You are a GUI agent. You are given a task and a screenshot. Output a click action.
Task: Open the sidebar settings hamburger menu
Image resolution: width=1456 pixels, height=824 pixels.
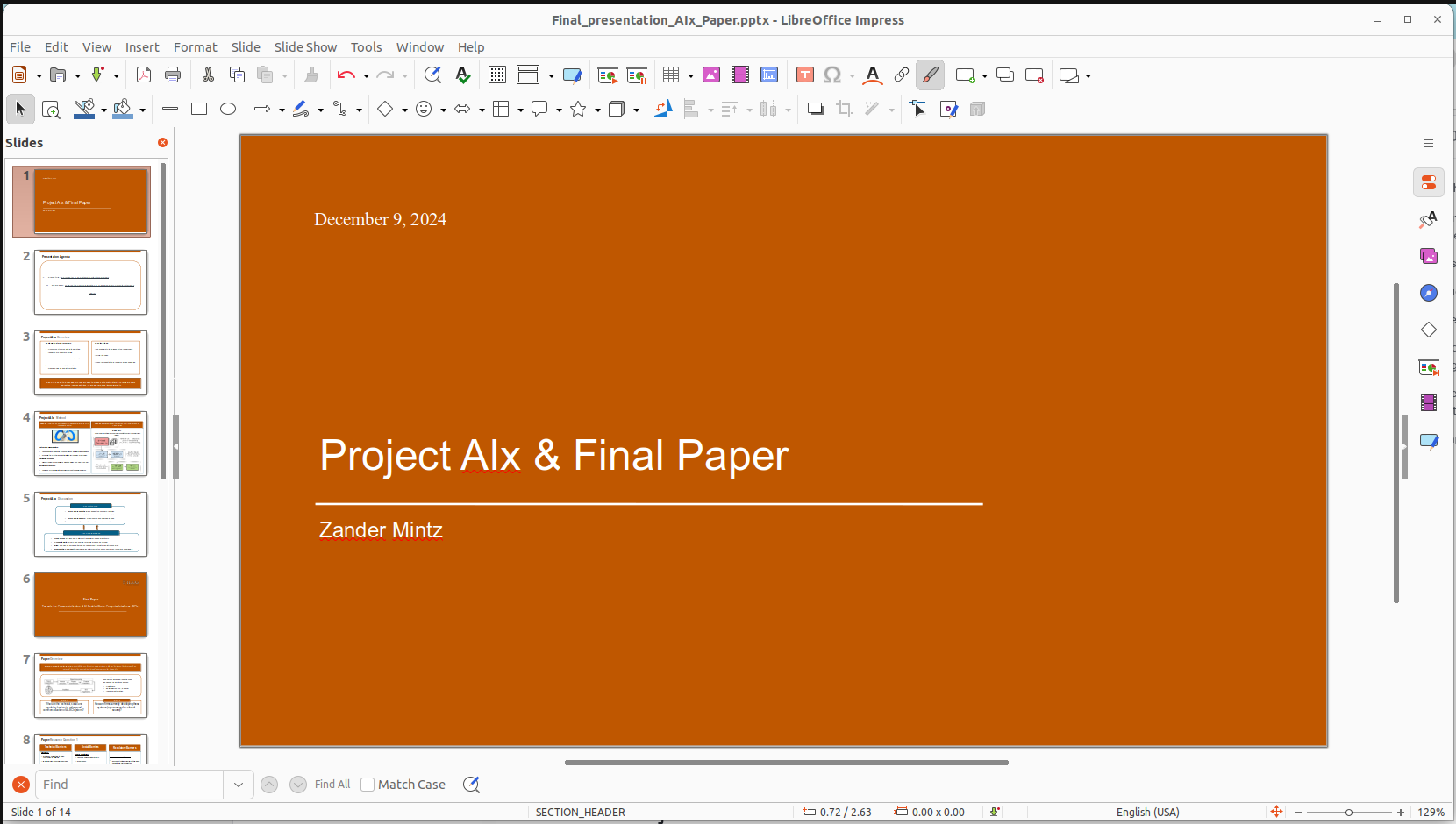click(x=1429, y=143)
